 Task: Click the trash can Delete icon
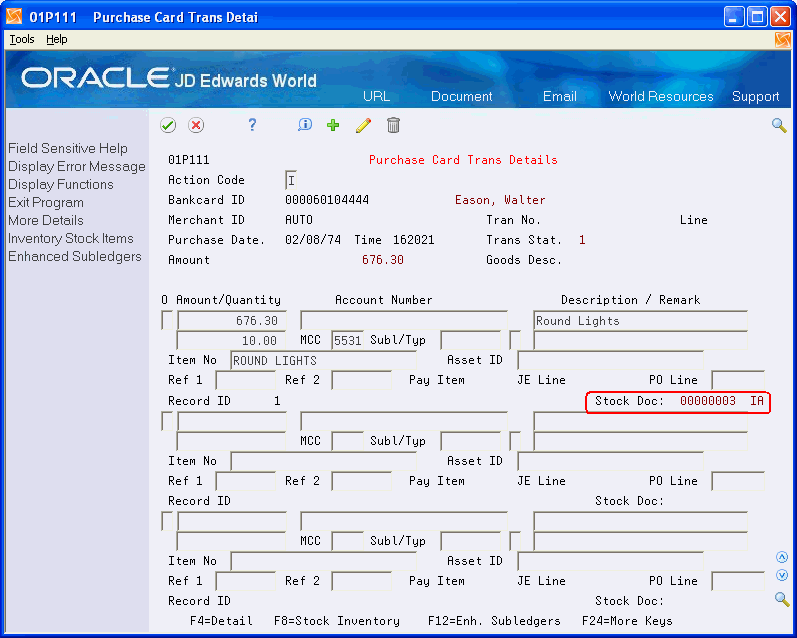(393, 125)
